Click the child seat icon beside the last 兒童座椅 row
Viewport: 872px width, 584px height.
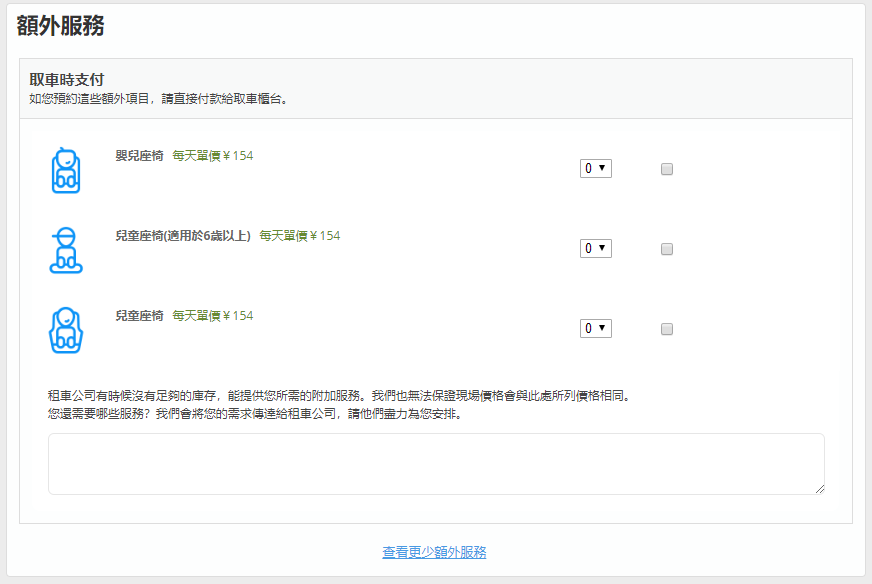[66, 330]
